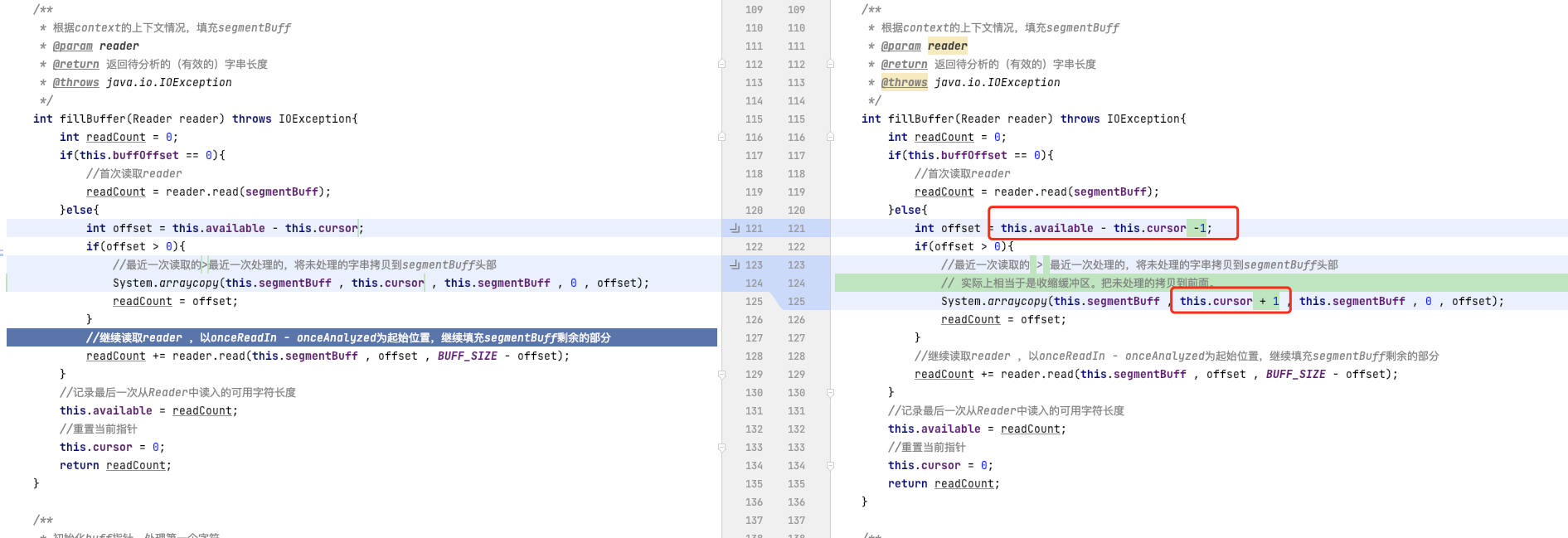Click 'this.cursor = 0;' in the left pane
1568x538 pixels.
pyautogui.click(x=113, y=447)
